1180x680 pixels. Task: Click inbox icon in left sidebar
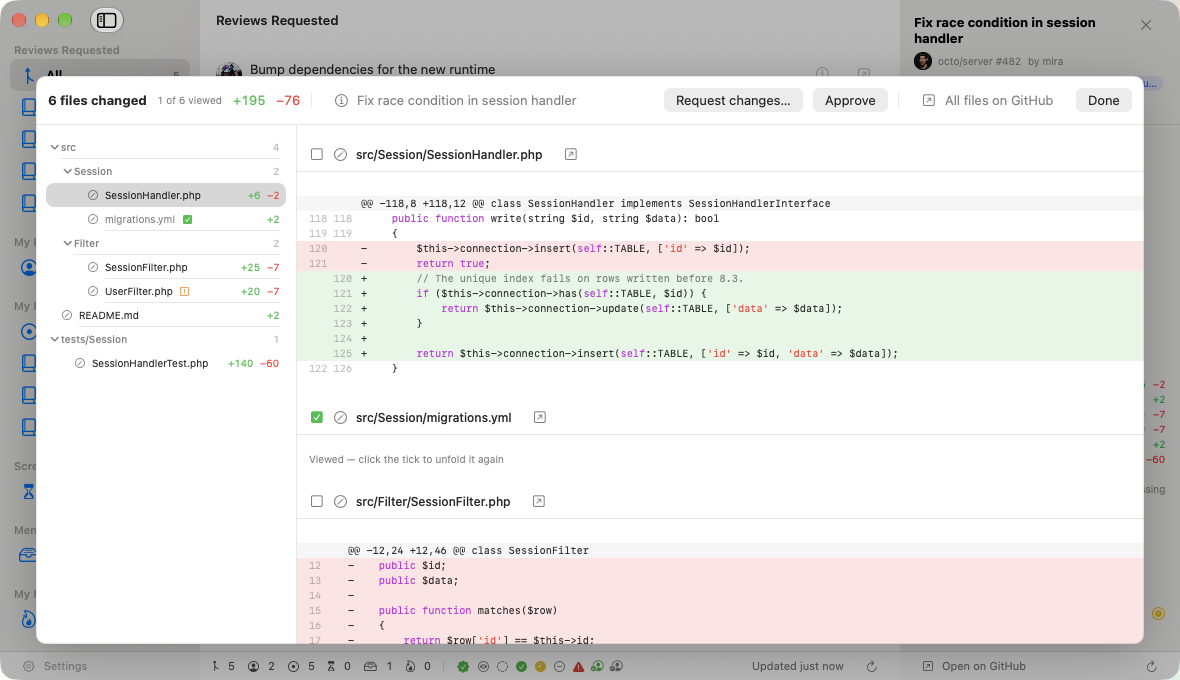pos(28,555)
